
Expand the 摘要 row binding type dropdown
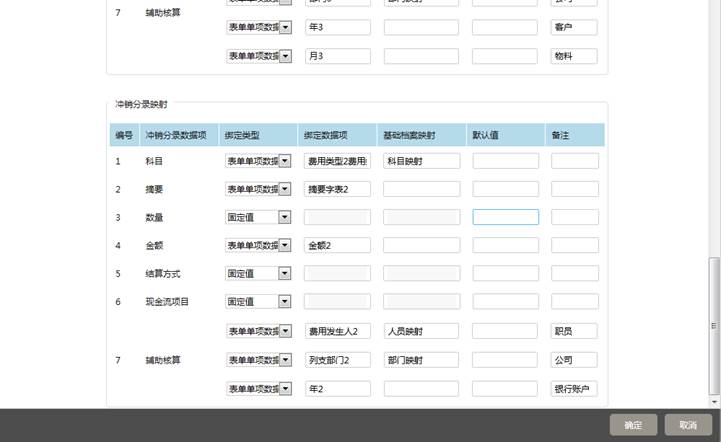click(x=284, y=189)
